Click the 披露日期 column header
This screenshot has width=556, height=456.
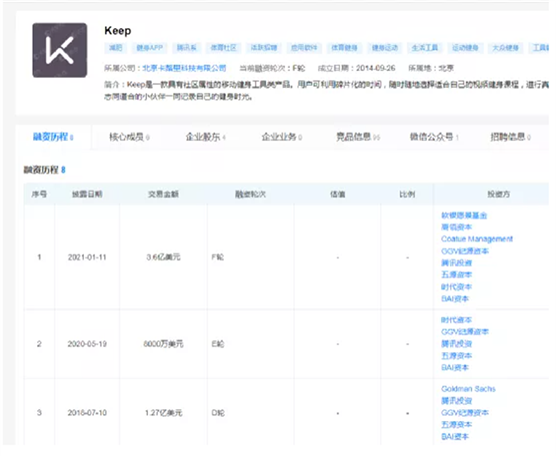(87, 194)
